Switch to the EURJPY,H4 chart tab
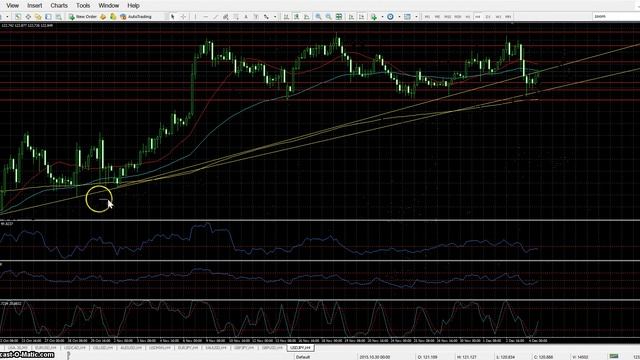 (x=187, y=348)
